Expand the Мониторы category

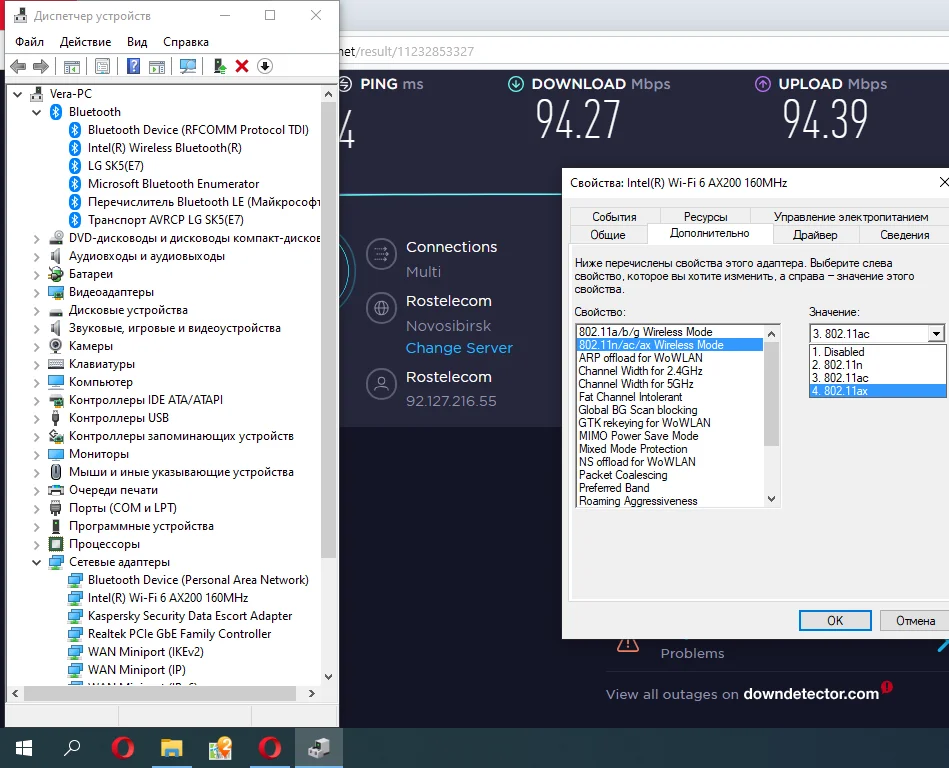pos(36,455)
